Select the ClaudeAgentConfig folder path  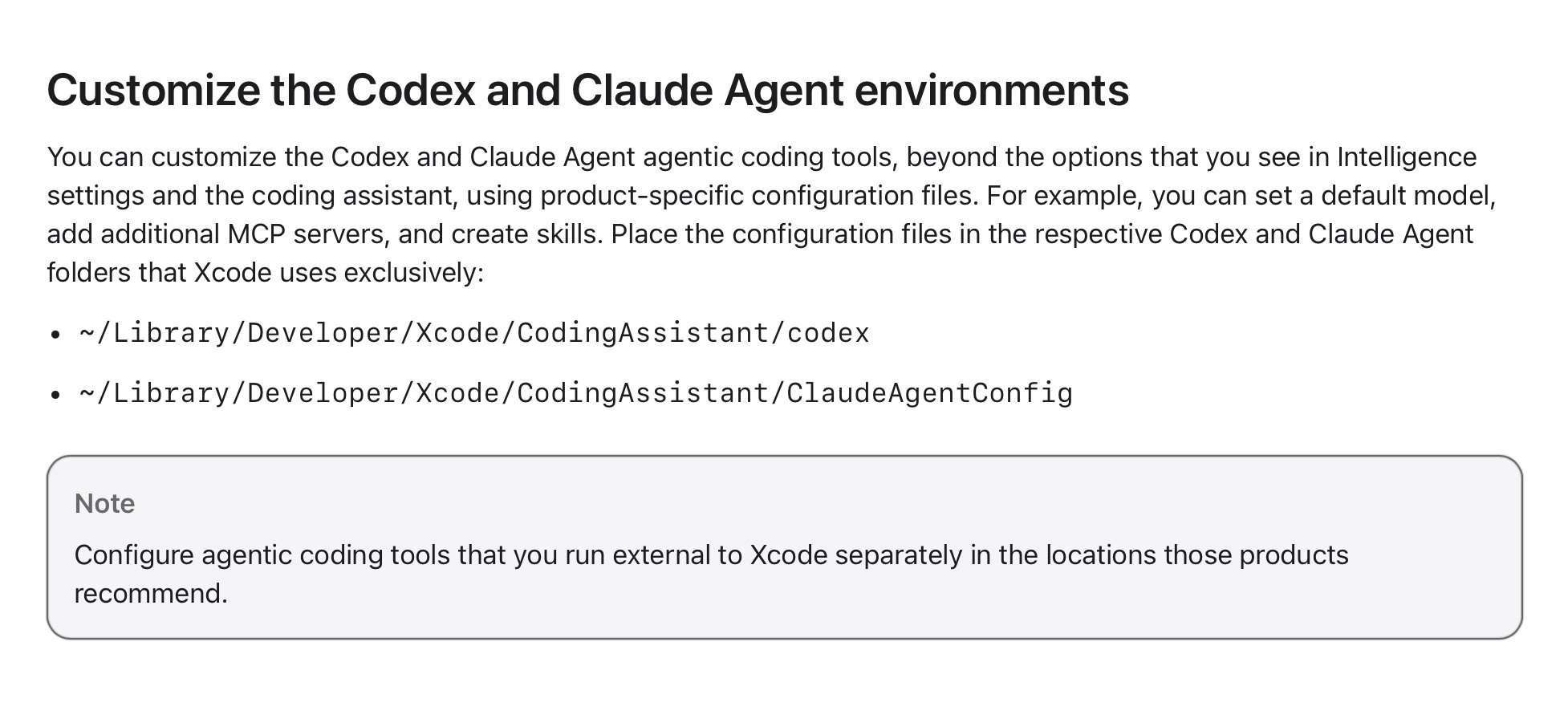[x=575, y=393]
